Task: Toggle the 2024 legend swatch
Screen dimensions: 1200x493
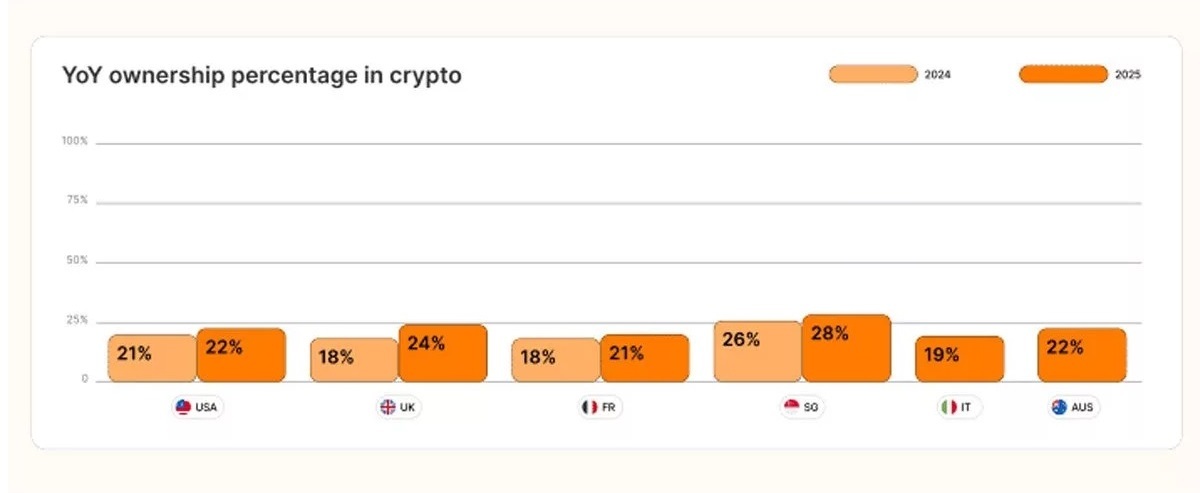Action: click(x=873, y=74)
